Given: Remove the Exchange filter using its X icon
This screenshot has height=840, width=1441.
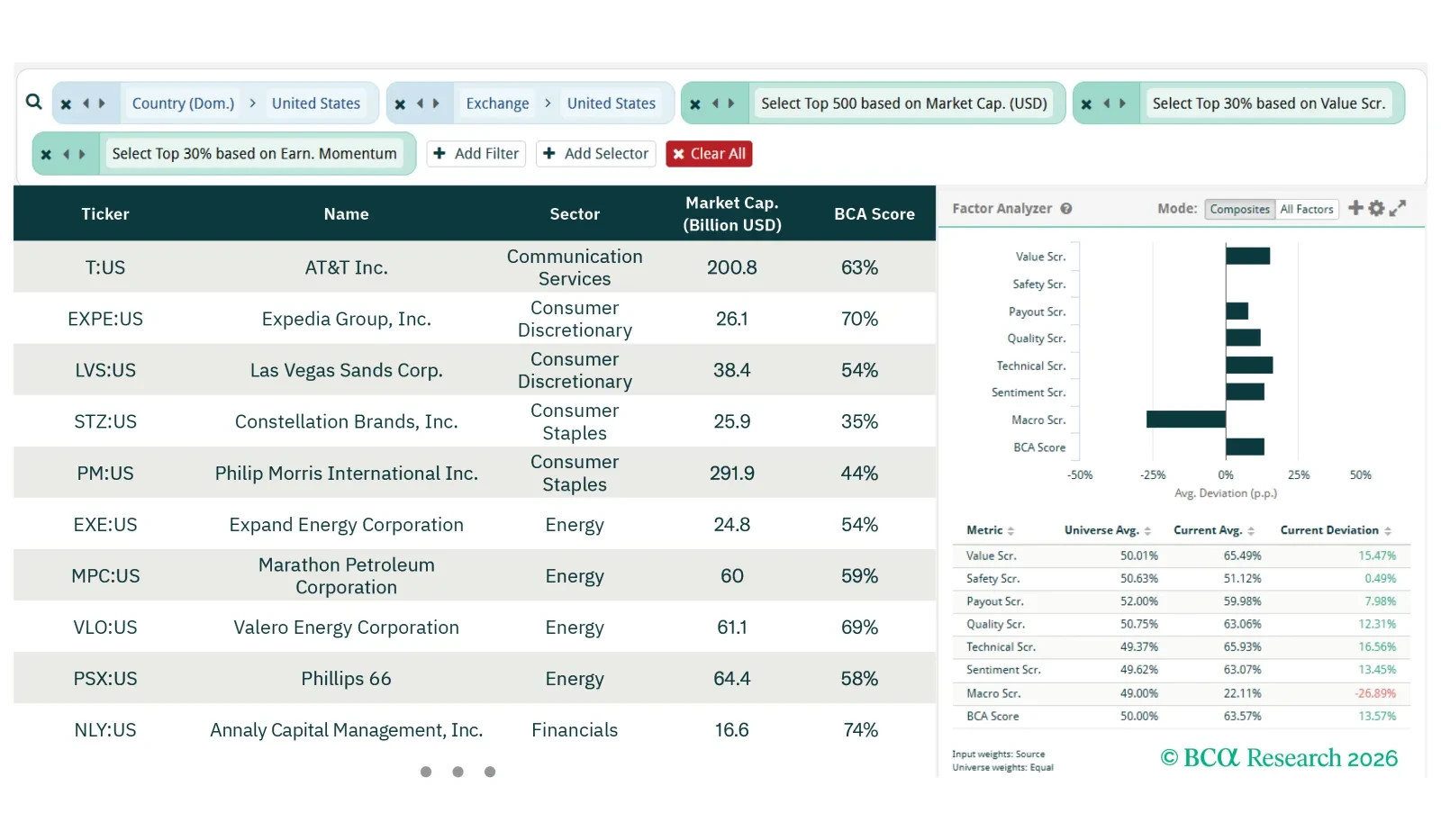Looking at the screenshot, I should [400, 104].
